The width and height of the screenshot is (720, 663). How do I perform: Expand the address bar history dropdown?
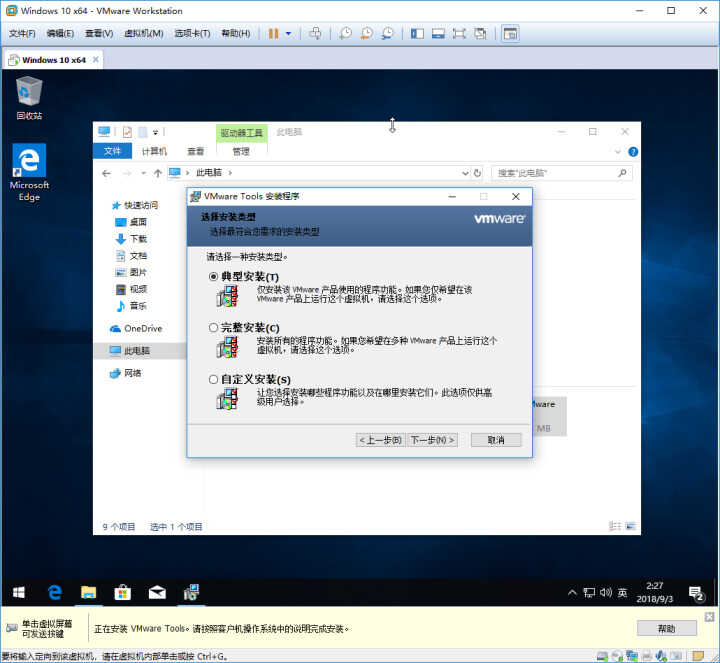pos(465,173)
